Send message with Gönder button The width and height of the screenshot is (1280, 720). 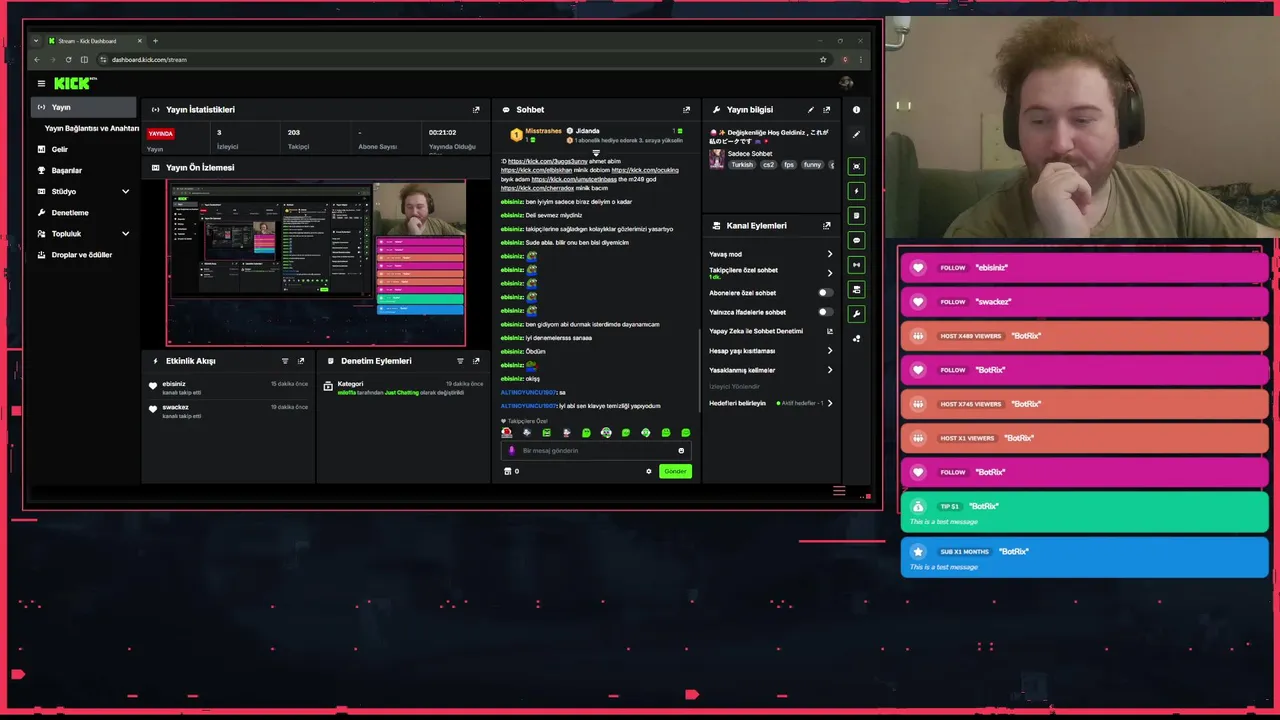tap(675, 472)
